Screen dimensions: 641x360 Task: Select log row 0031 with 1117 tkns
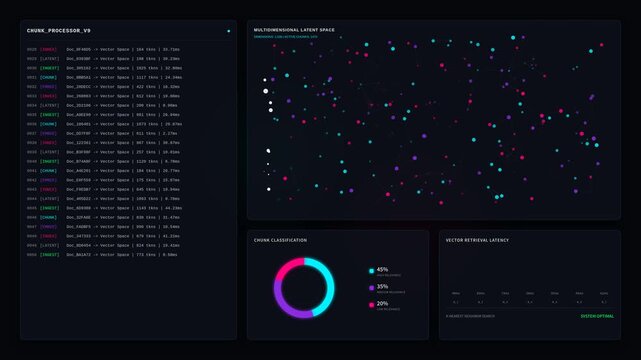click(x=104, y=78)
